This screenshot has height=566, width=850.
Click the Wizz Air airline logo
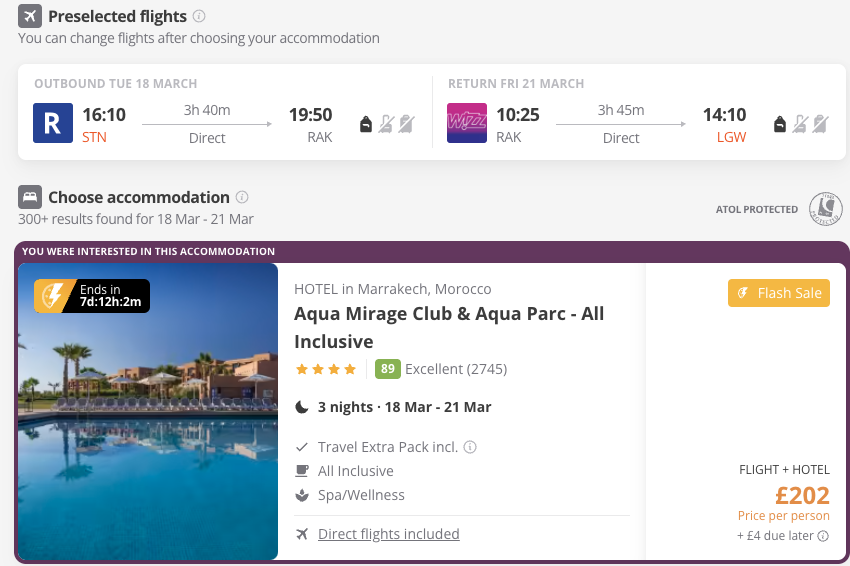tap(467, 123)
